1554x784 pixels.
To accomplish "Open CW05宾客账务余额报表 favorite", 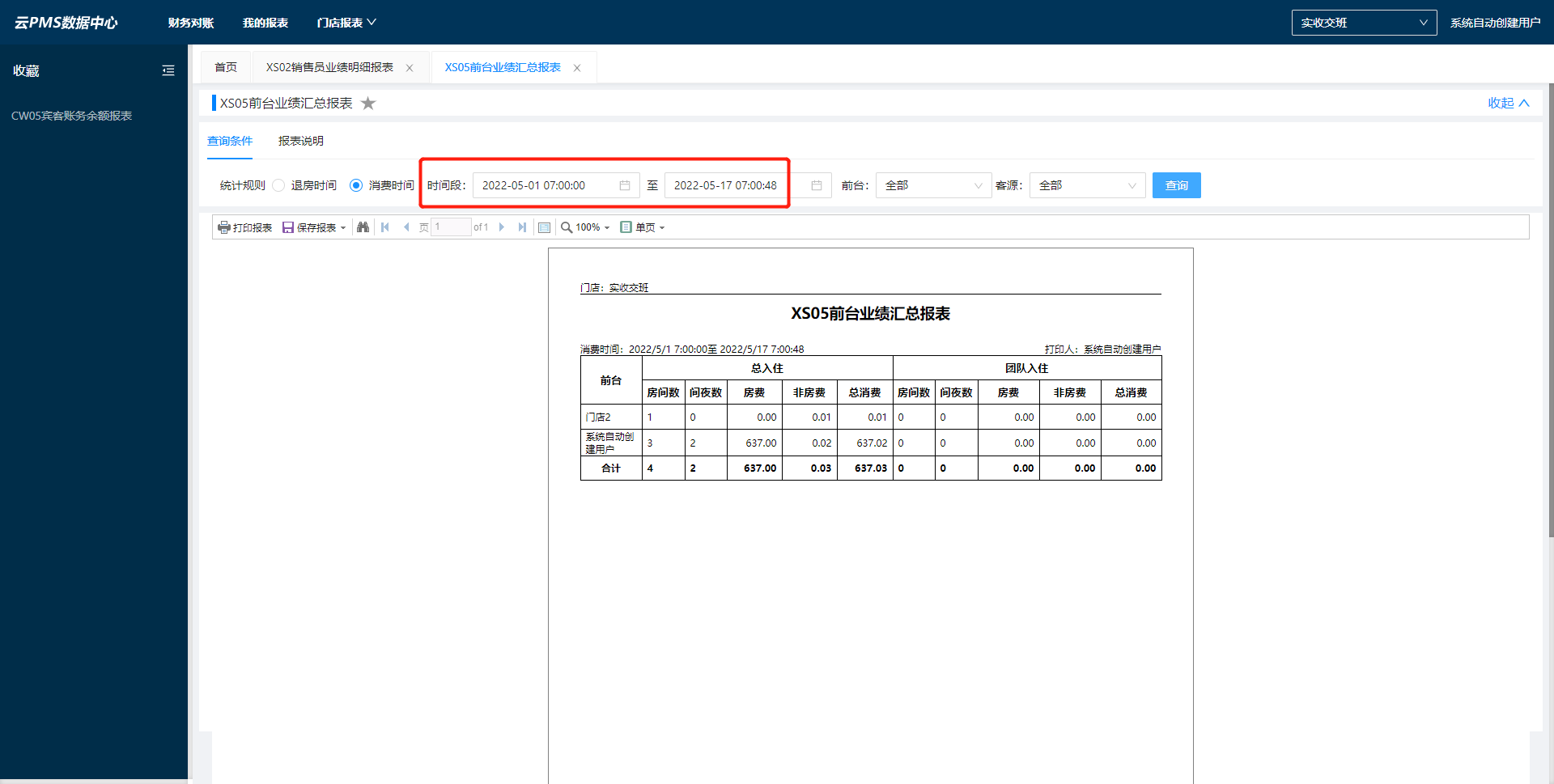I will pyautogui.click(x=71, y=116).
